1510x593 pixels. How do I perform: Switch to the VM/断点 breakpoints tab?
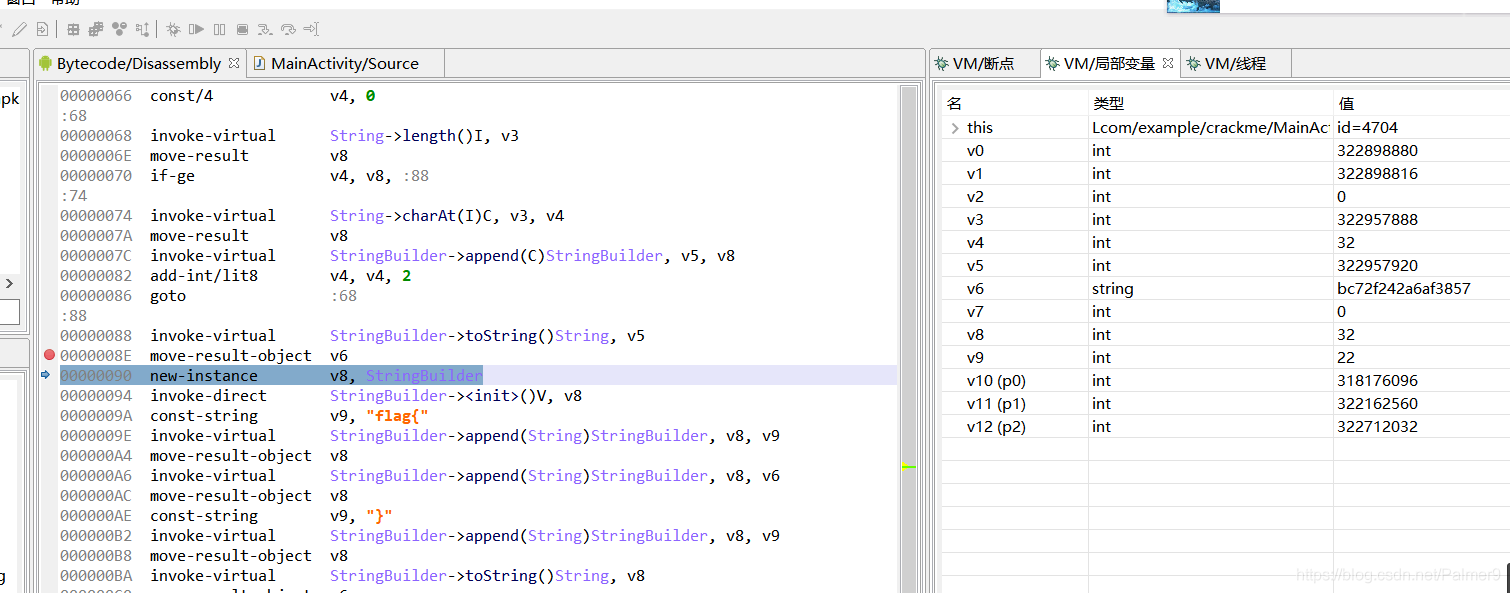[x=983, y=63]
